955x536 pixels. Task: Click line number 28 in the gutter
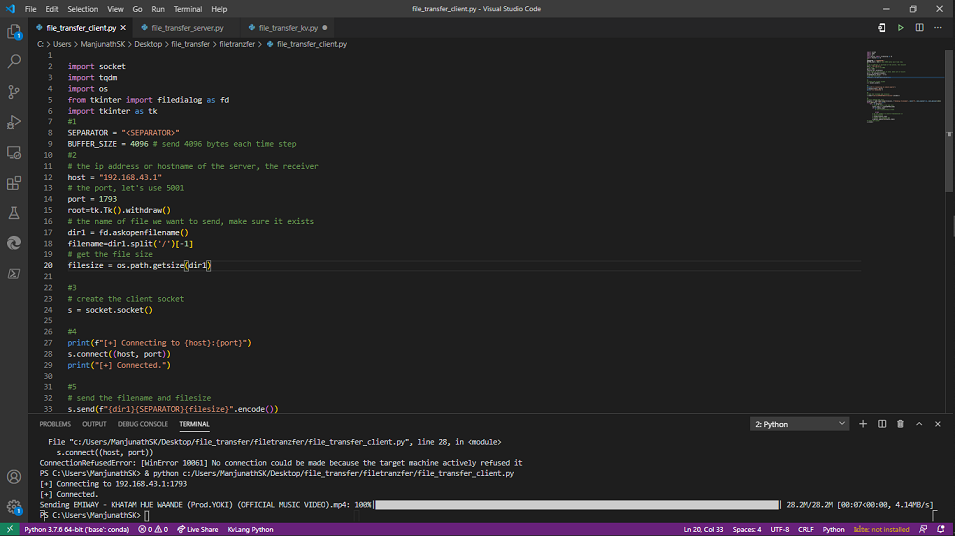(x=48, y=354)
